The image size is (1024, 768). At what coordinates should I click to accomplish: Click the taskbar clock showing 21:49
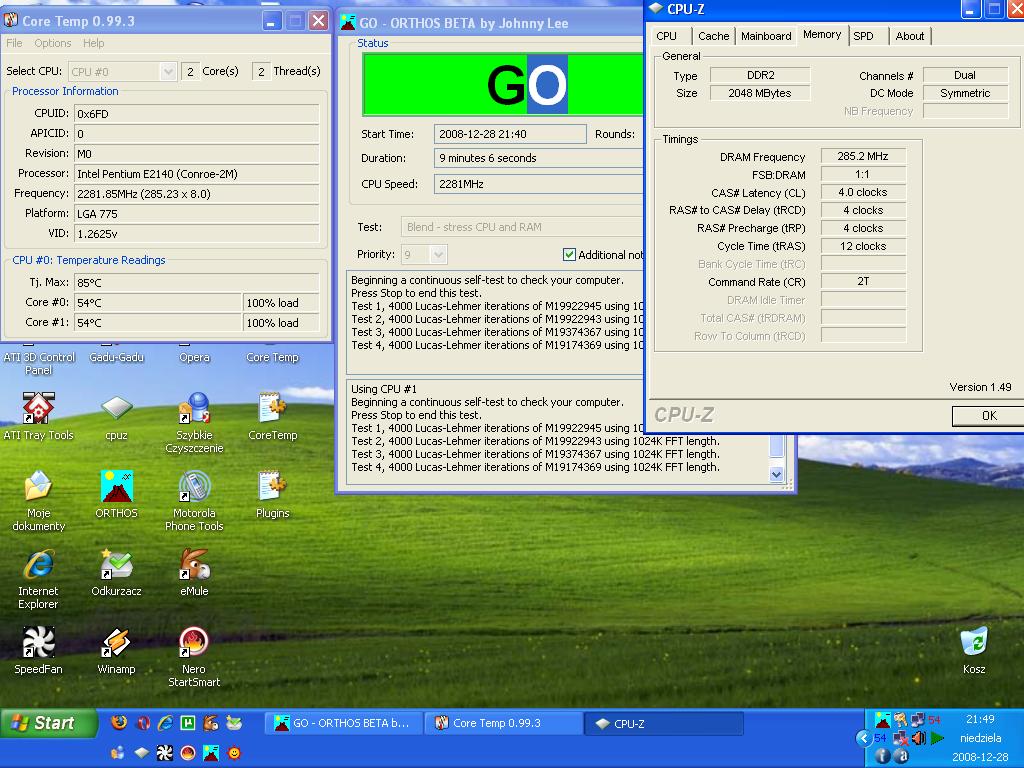click(980, 719)
